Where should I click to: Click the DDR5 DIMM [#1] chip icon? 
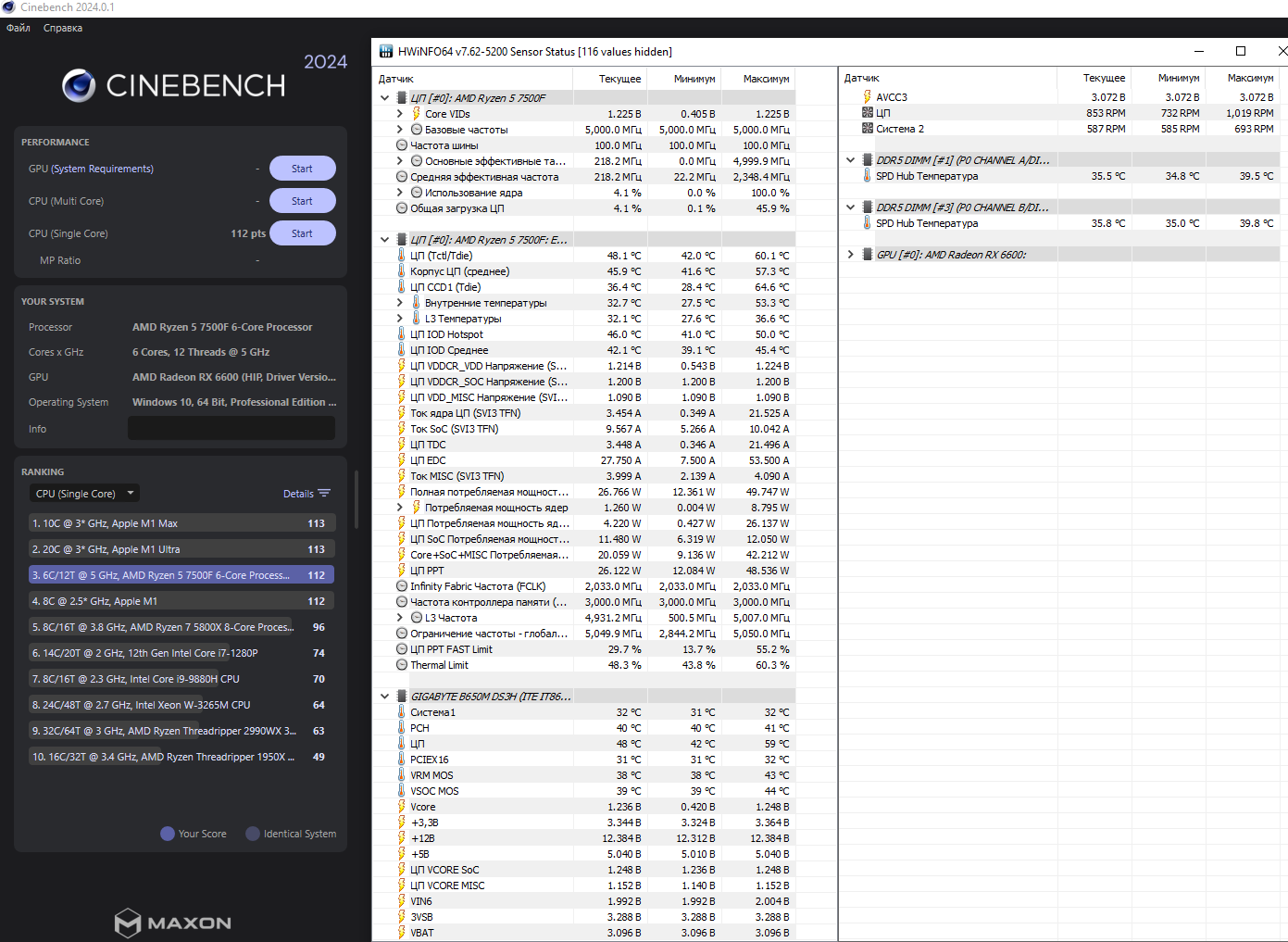coord(868,159)
